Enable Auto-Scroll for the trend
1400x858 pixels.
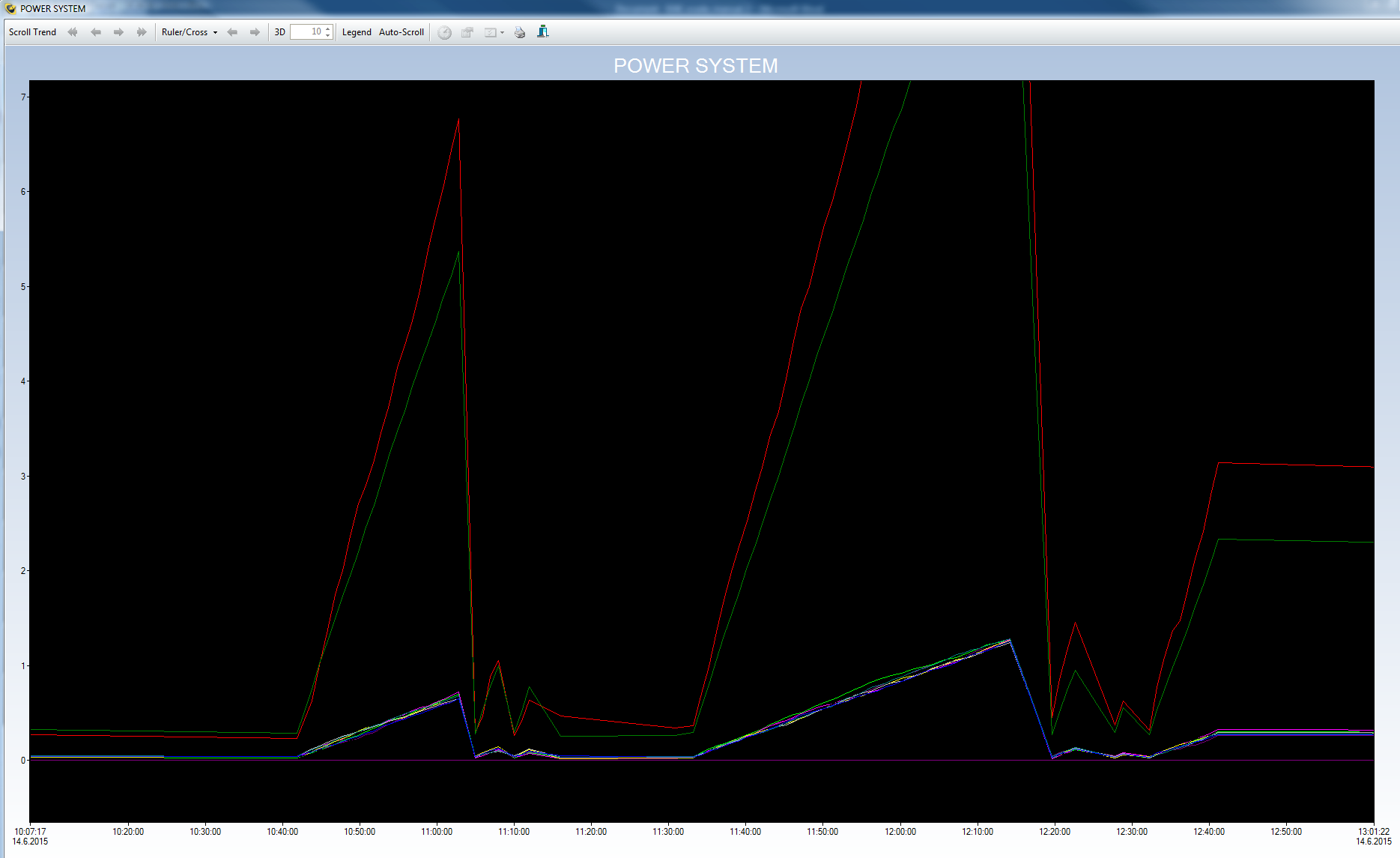401,32
